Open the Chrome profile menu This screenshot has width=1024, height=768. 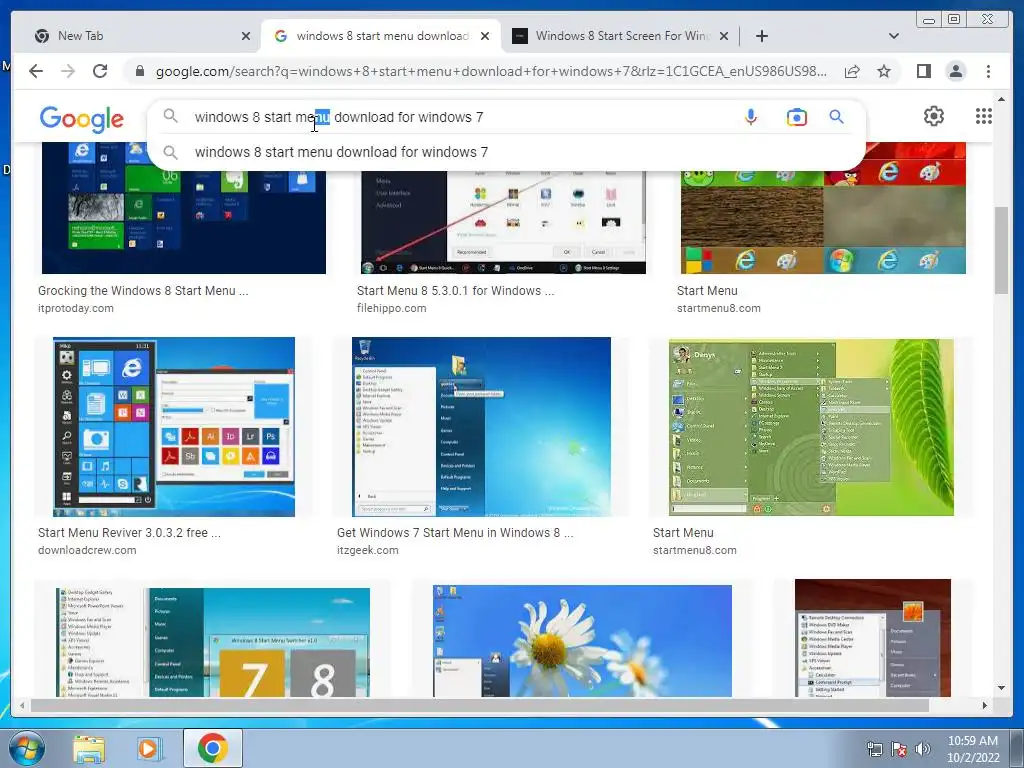955,71
